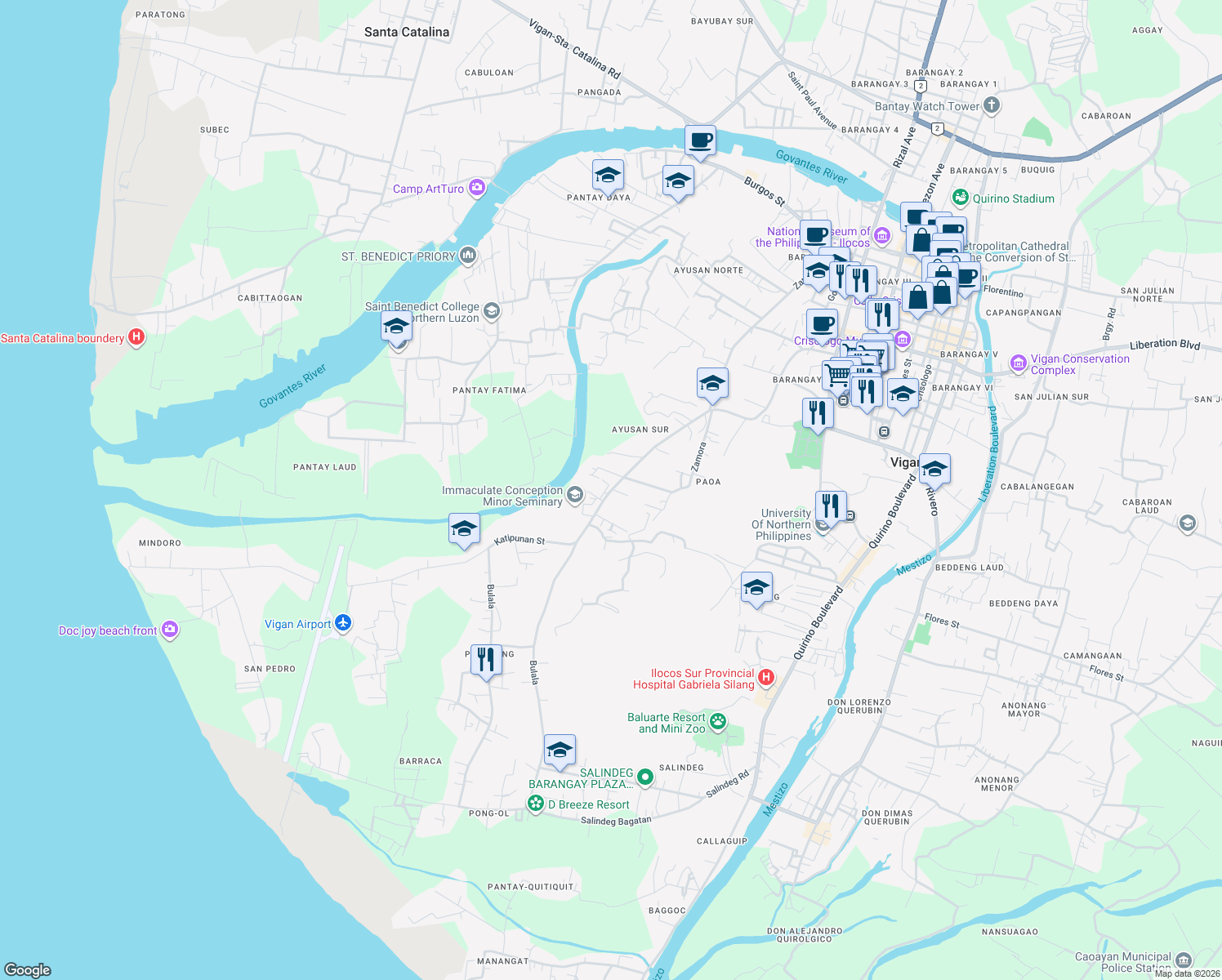Select the Saint Benedict College school pin
Screen dimensions: 1222x980
492,310
